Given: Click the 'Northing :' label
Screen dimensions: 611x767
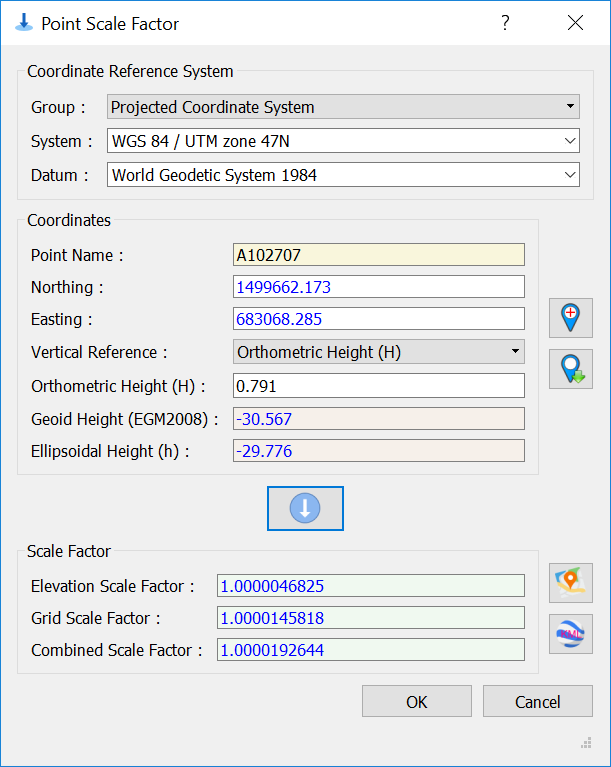Looking at the screenshot, I should click(67, 287).
